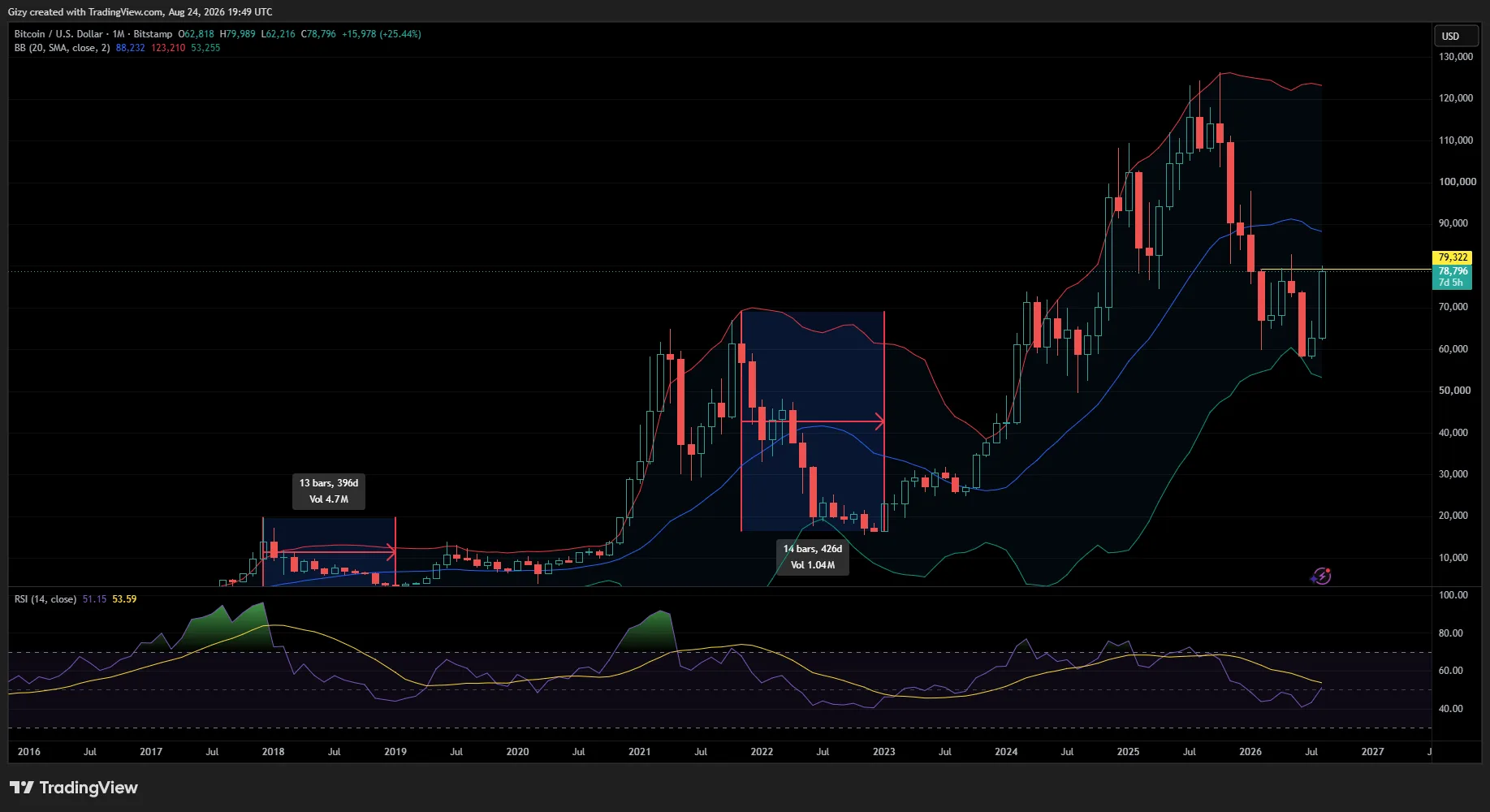Click 60.00 on the RSI scale
This screenshot has height=812, width=1490.
pyautogui.click(x=1452, y=671)
